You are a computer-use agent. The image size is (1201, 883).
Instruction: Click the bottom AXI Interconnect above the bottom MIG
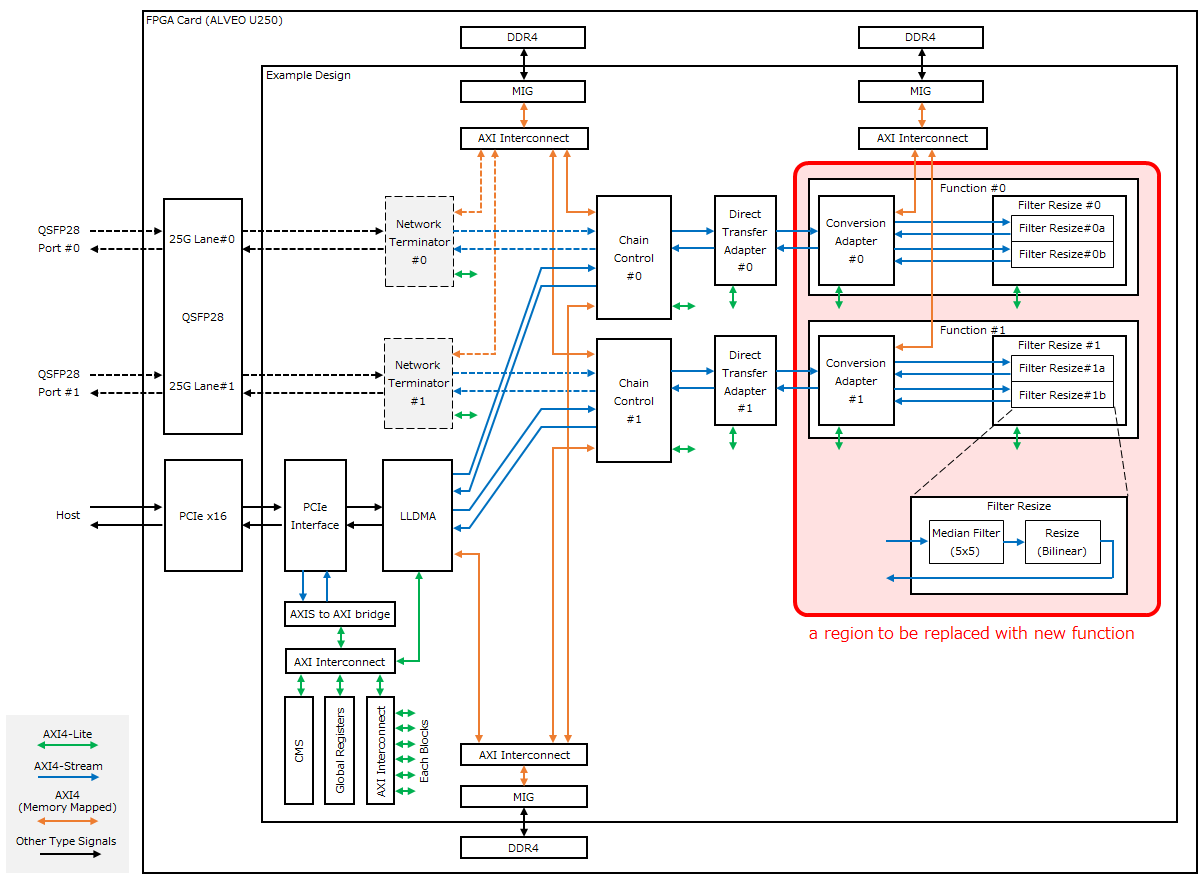524,755
